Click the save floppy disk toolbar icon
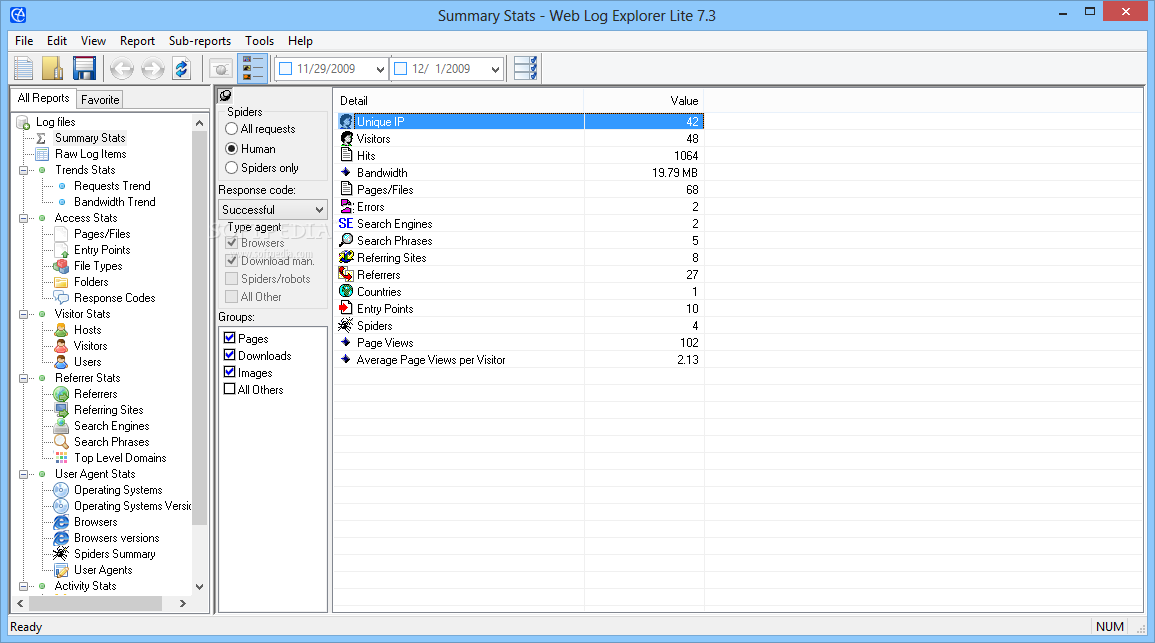The image size is (1155, 643). click(84, 68)
